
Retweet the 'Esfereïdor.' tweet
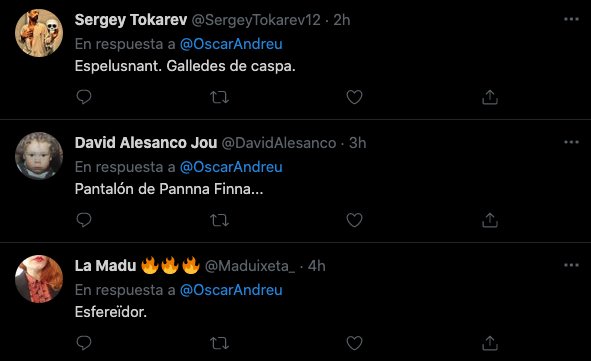tap(219, 343)
